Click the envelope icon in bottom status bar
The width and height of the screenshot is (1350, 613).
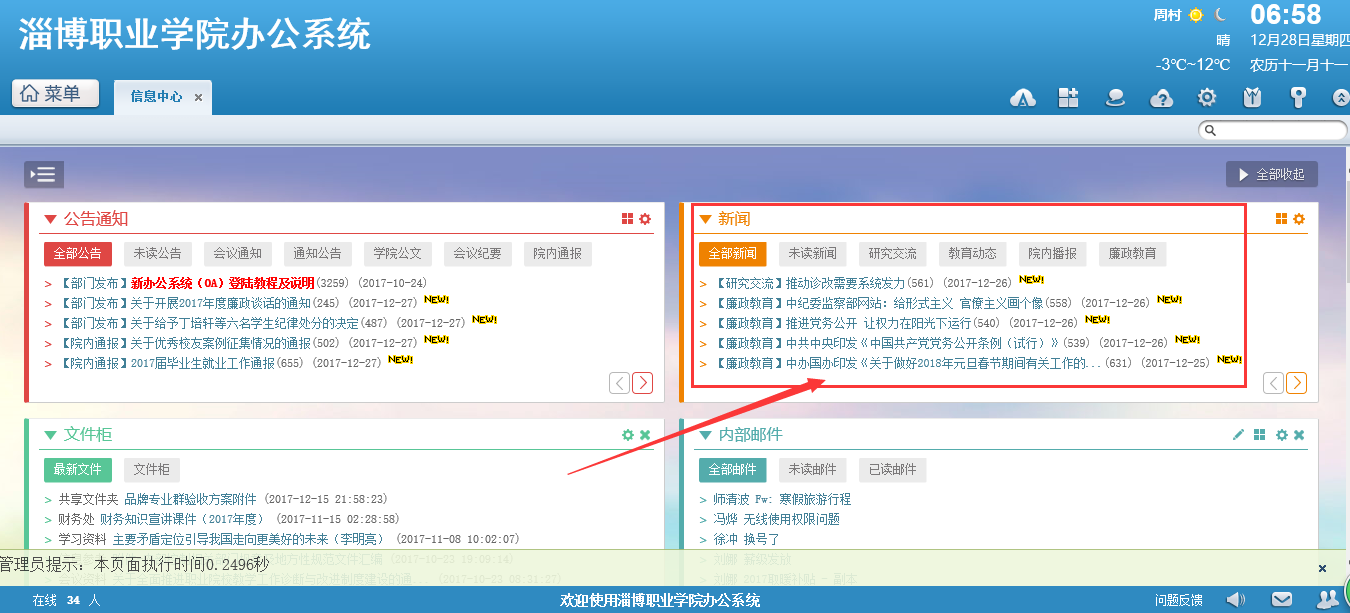tap(1282, 599)
